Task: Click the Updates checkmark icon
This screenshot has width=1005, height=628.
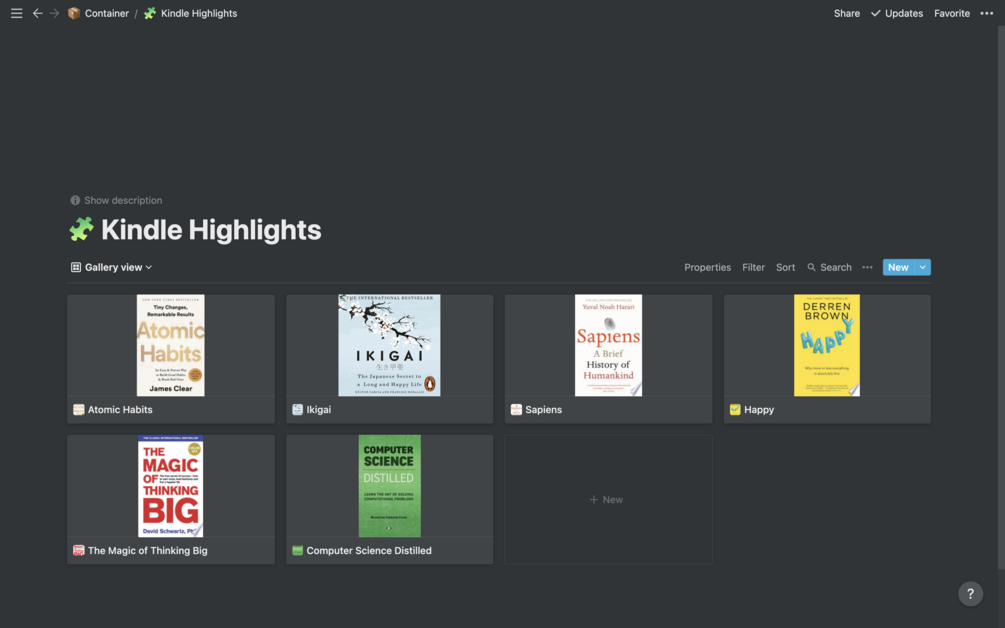Action: click(876, 13)
